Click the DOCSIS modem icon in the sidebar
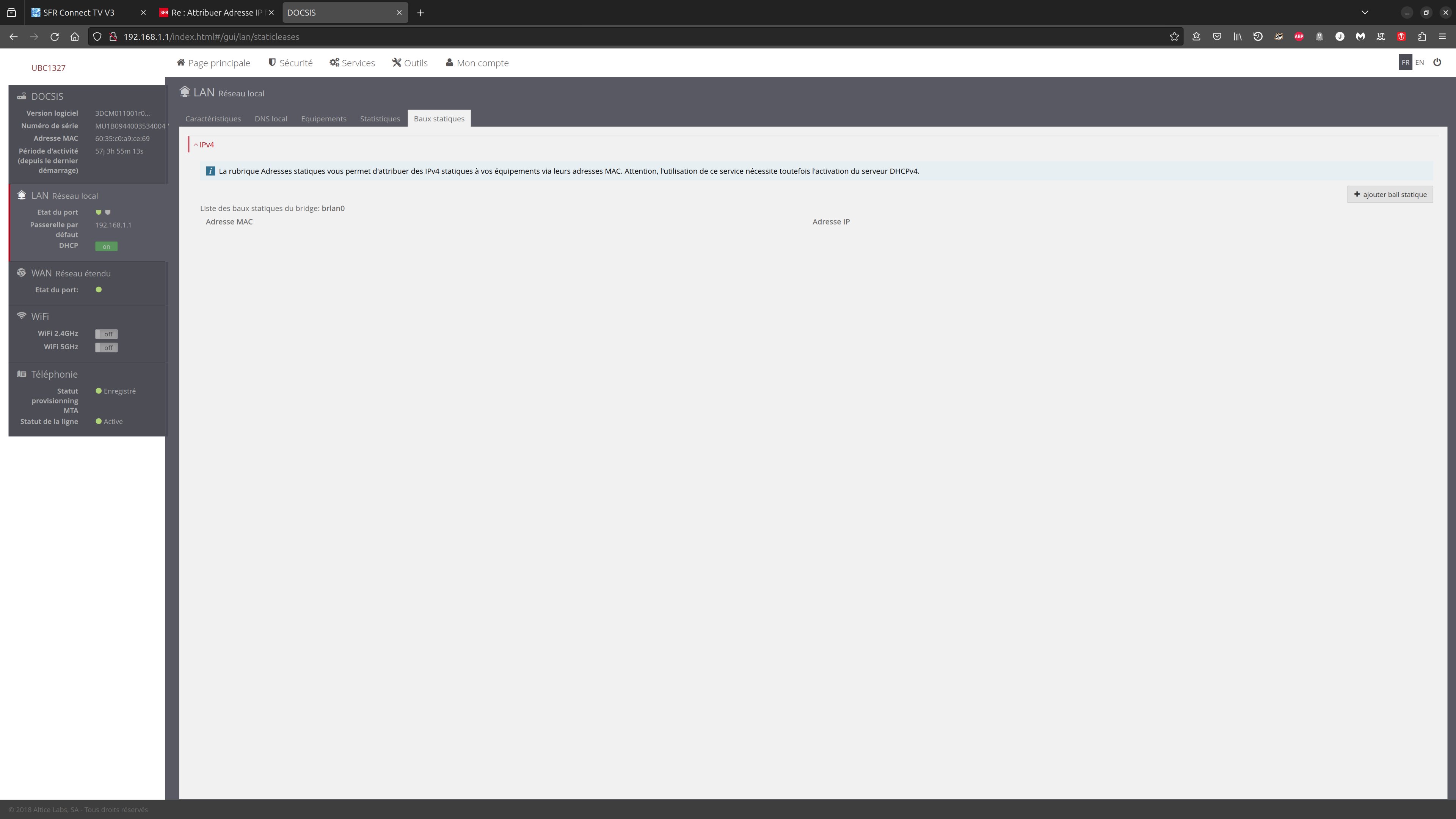The width and height of the screenshot is (1456, 819). (22, 96)
